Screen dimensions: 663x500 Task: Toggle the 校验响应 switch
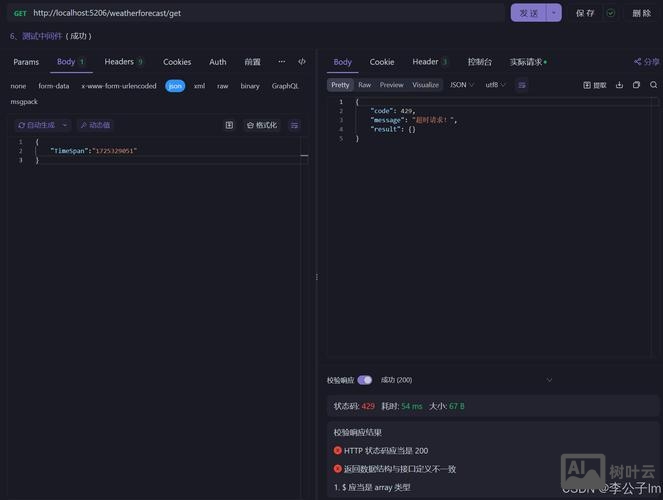pyautogui.click(x=364, y=380)
